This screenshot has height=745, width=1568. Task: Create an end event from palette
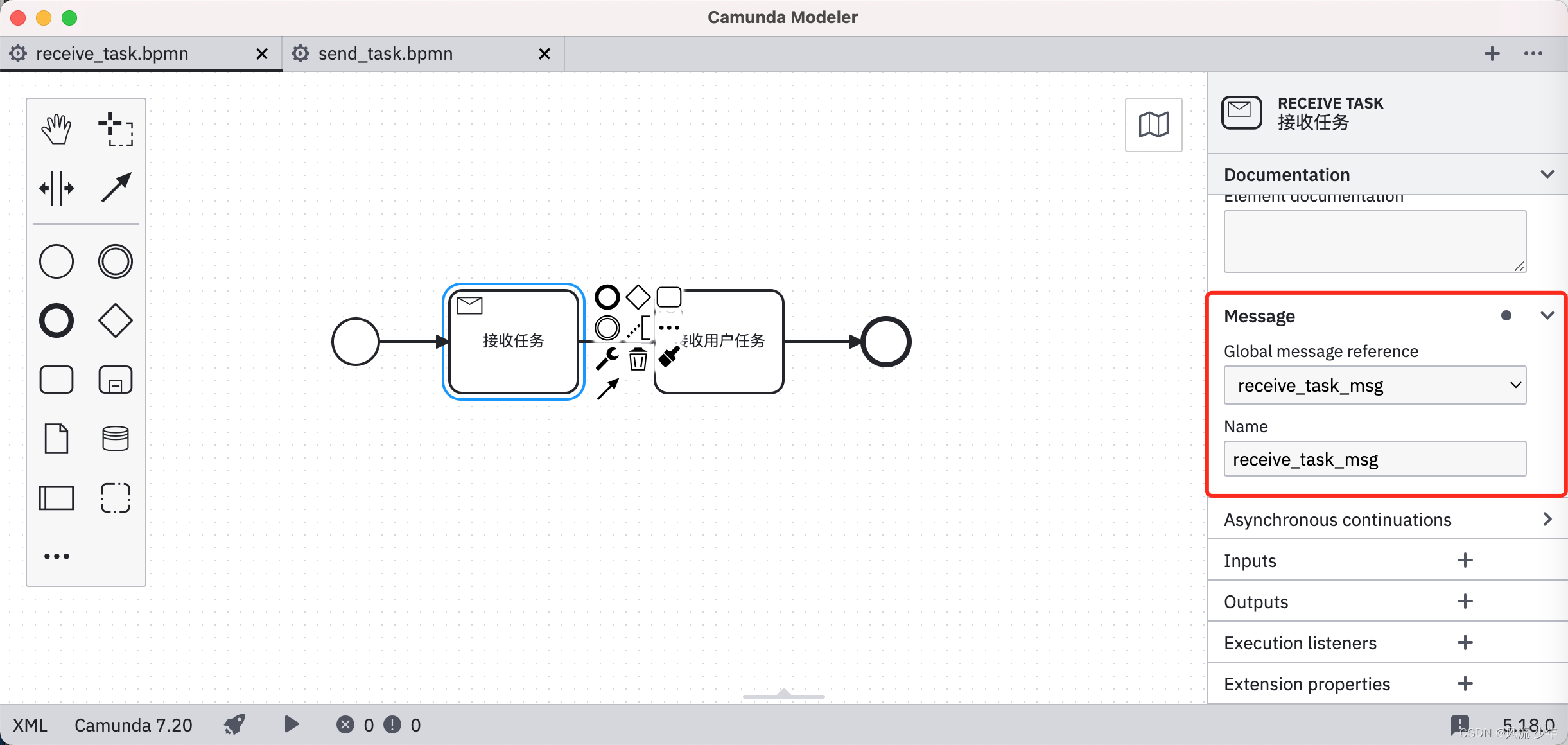coord(57,320)
